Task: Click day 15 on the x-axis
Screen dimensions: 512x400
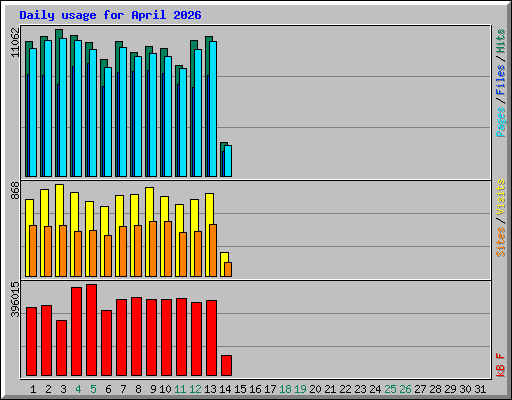Action: click(240, 389)
